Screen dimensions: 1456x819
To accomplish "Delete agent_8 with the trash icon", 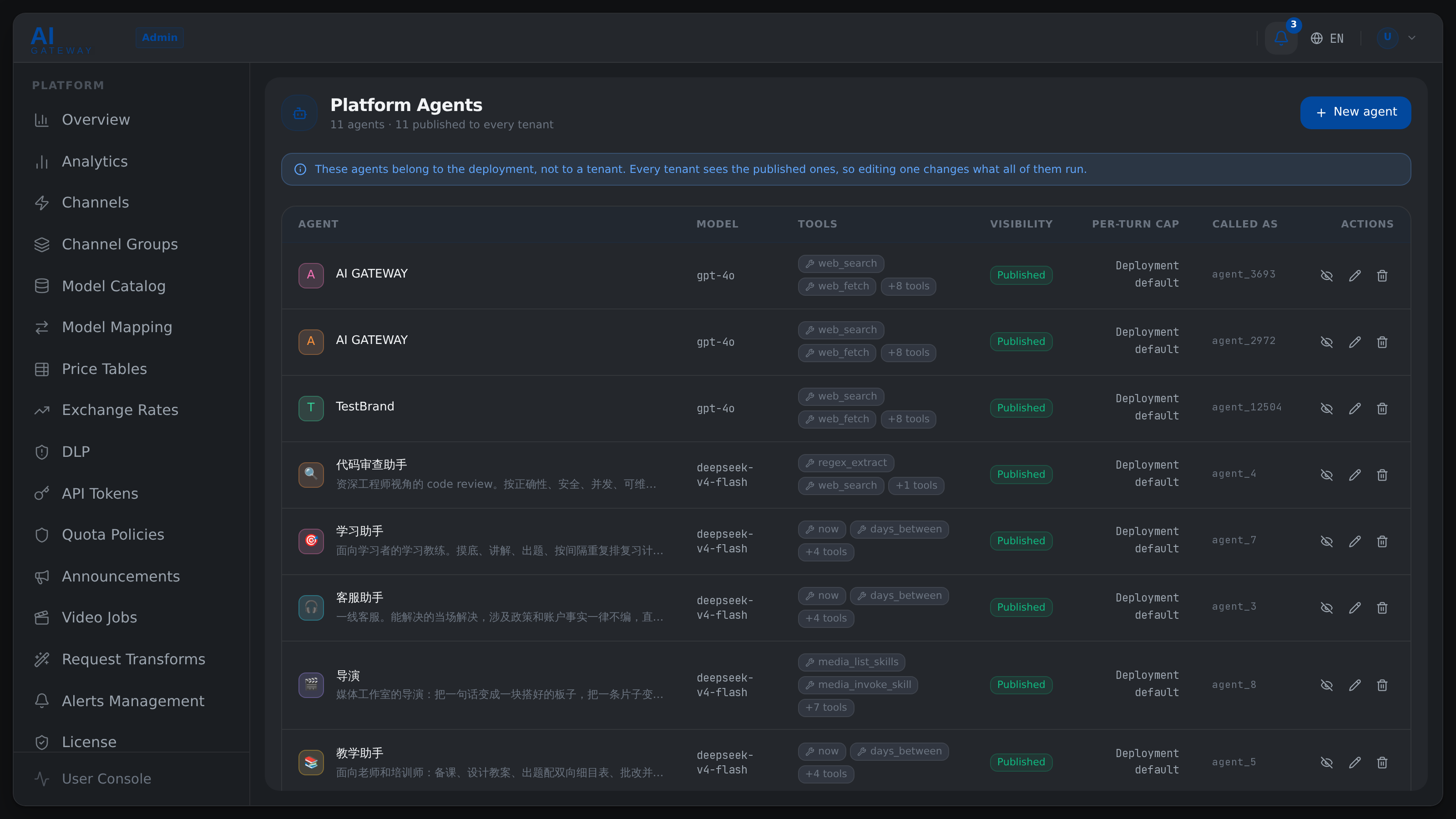I will (1382, 686).
